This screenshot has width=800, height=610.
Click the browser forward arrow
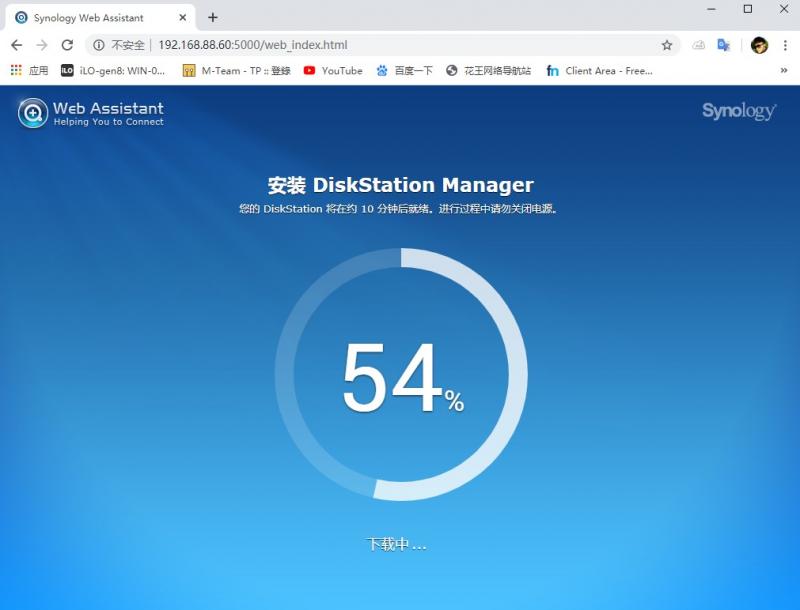tap(42, 45)
